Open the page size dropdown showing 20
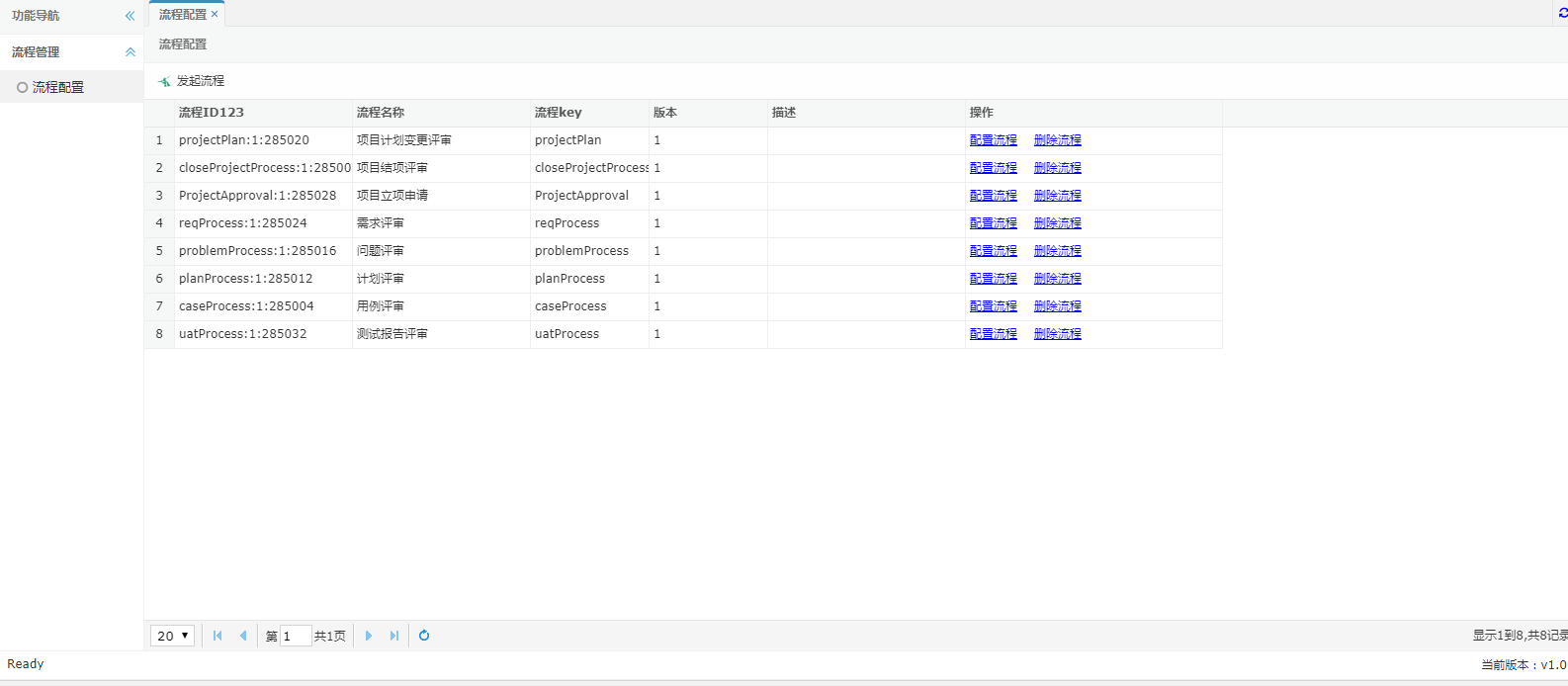Viewport: 1568px width, 686px height. click(172, 636)
